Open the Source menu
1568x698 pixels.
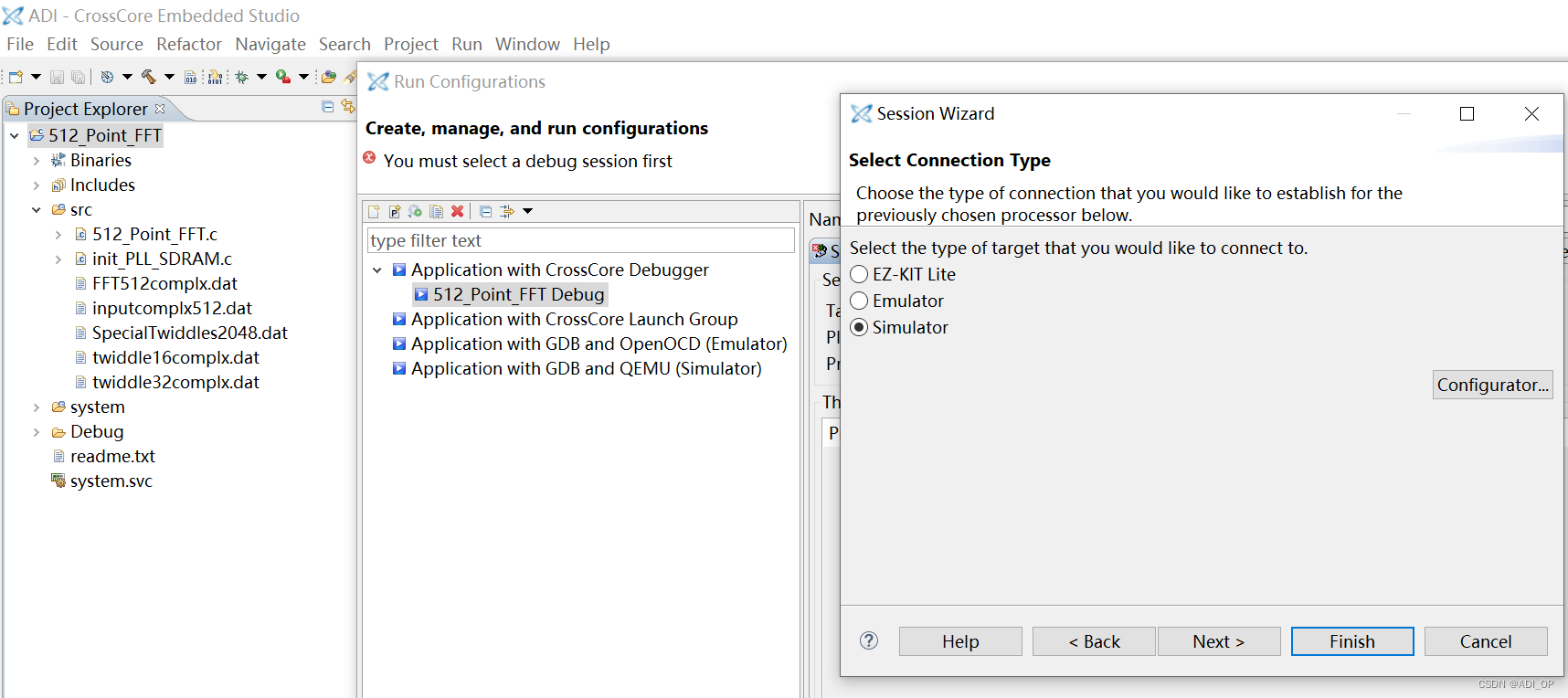(x=117, y=44)
